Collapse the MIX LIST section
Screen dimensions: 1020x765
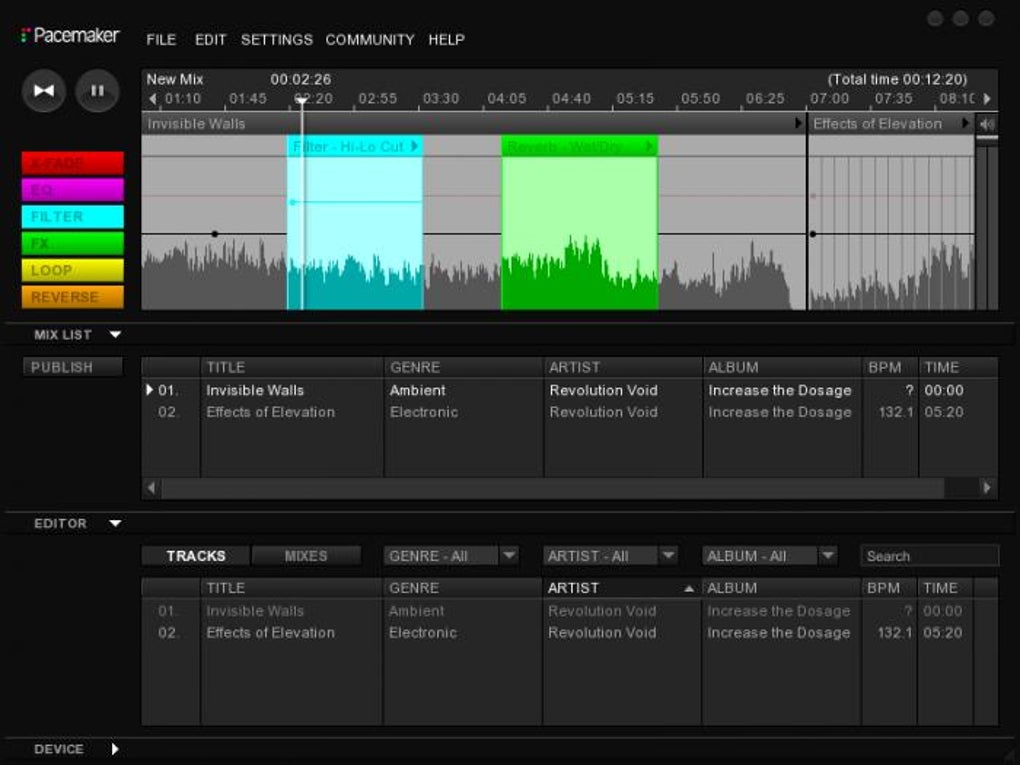coord(115,334)
